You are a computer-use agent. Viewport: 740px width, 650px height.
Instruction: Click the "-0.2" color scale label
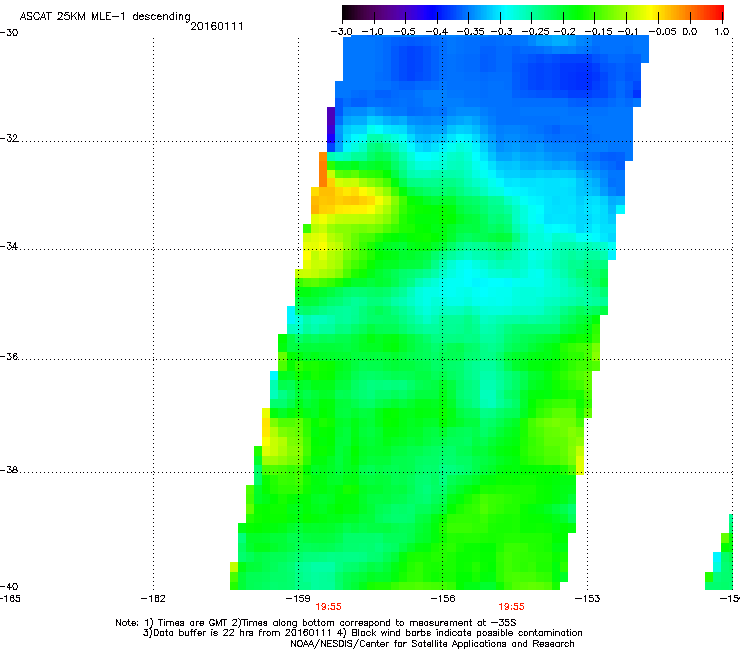(564, 32)
